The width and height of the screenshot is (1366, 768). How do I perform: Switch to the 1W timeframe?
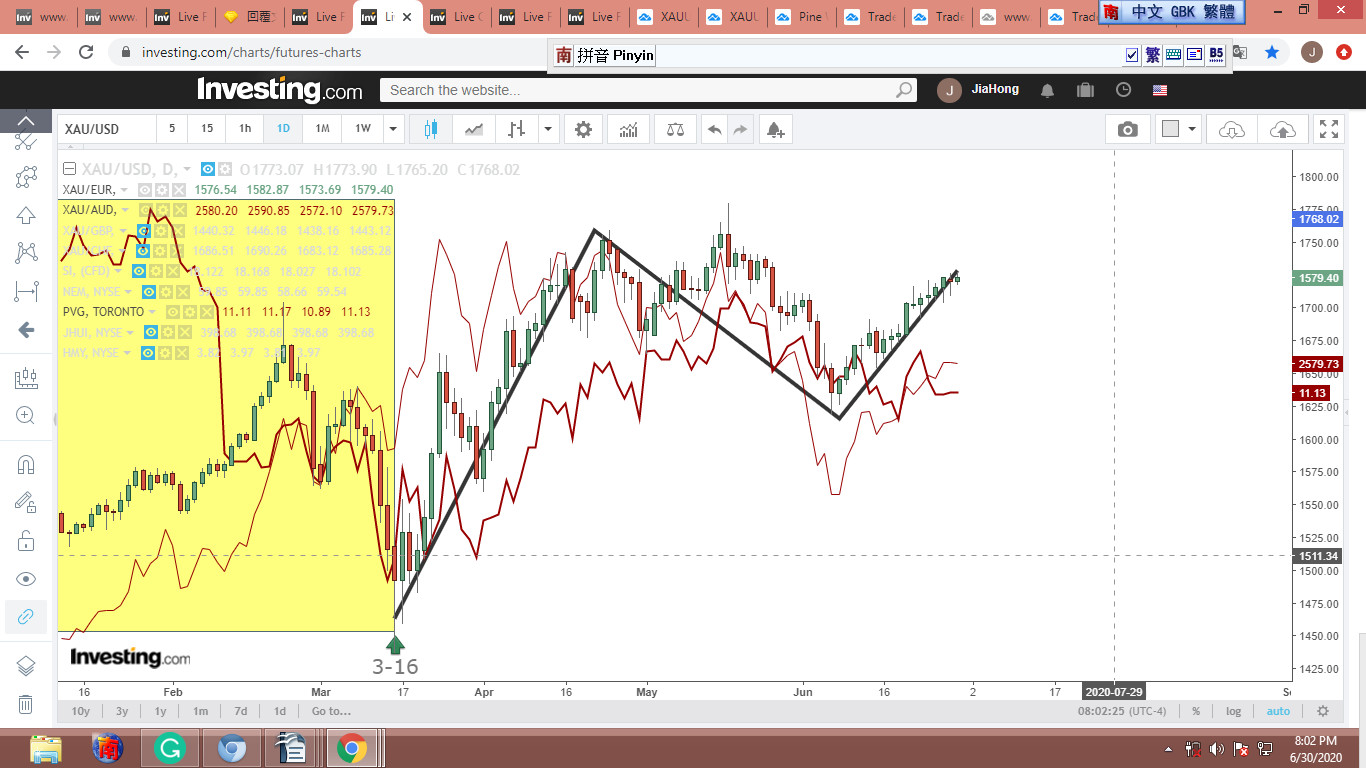tap(362, 129)
